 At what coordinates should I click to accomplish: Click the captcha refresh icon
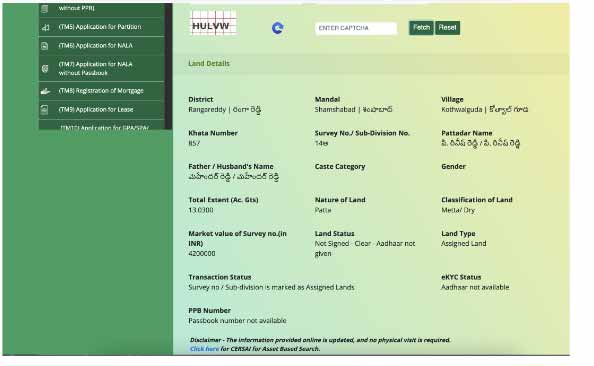(x=278, y=28)
